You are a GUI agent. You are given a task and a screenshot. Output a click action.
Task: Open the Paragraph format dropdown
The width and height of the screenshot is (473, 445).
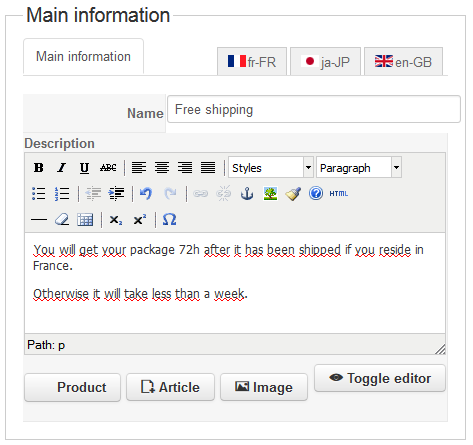click(x=359, y=167)
